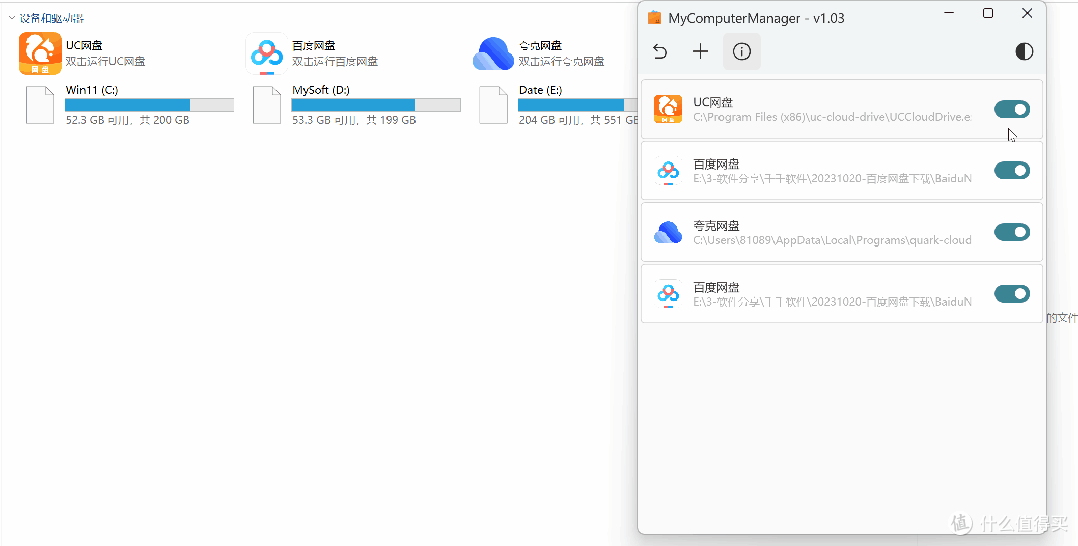Turn off the last 百度网盘 toggle switch
1078x546 pixels.
[x=1012, y=294]
